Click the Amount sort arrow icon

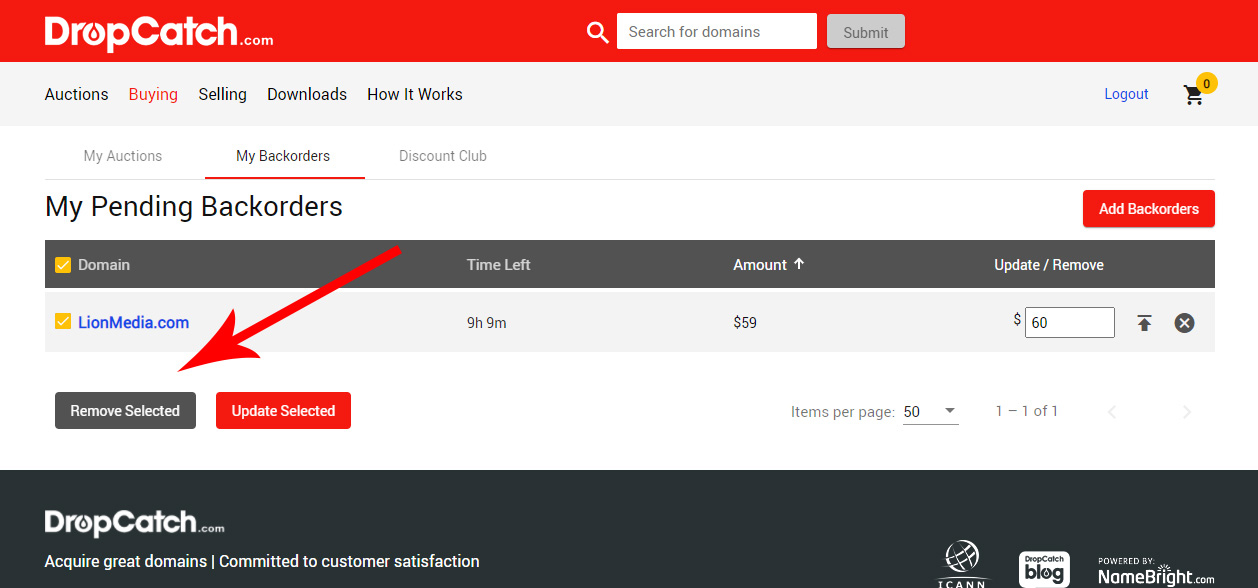click(799, 264)
